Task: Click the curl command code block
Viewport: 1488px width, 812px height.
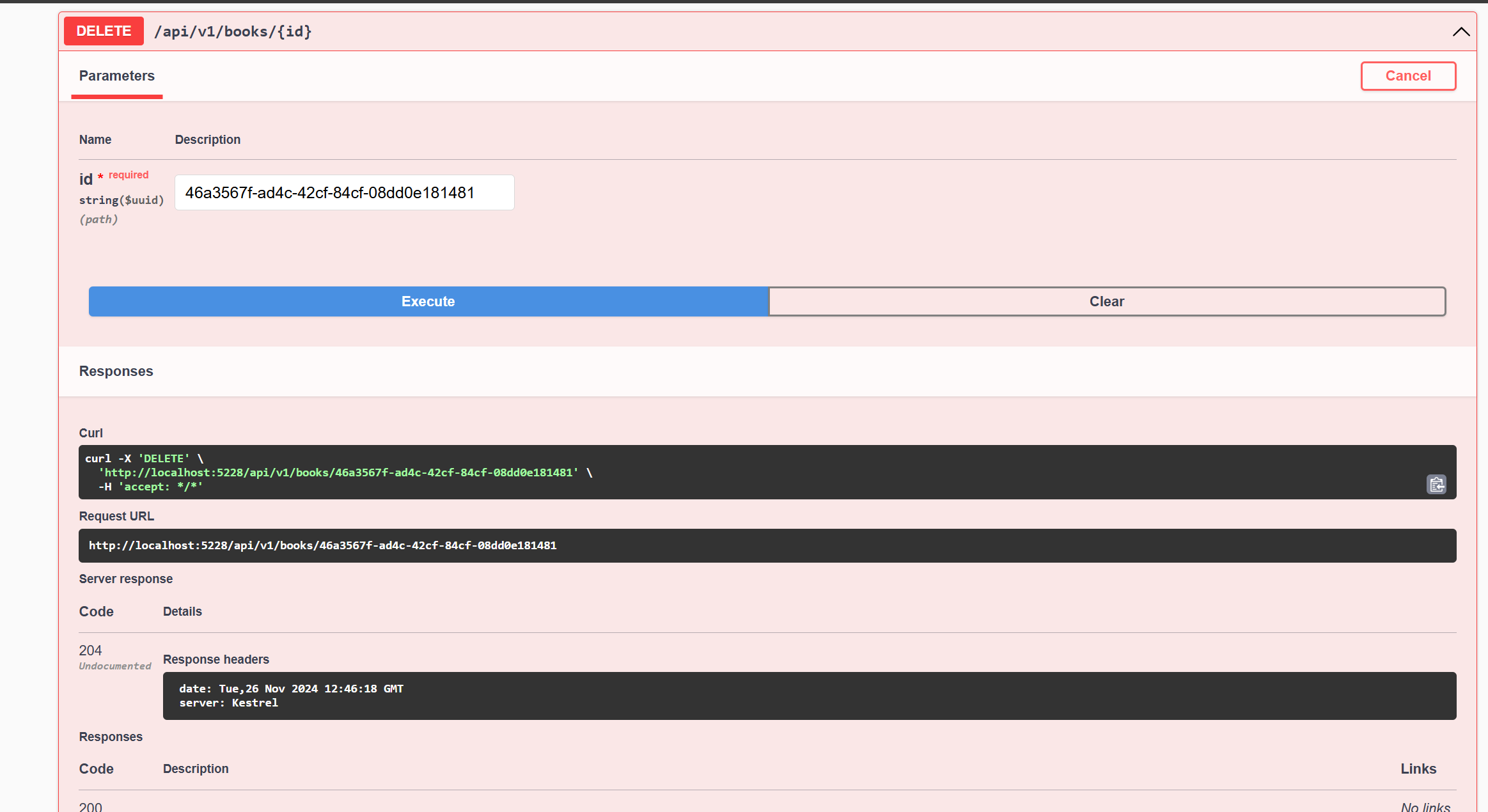Action: (767, 472)
